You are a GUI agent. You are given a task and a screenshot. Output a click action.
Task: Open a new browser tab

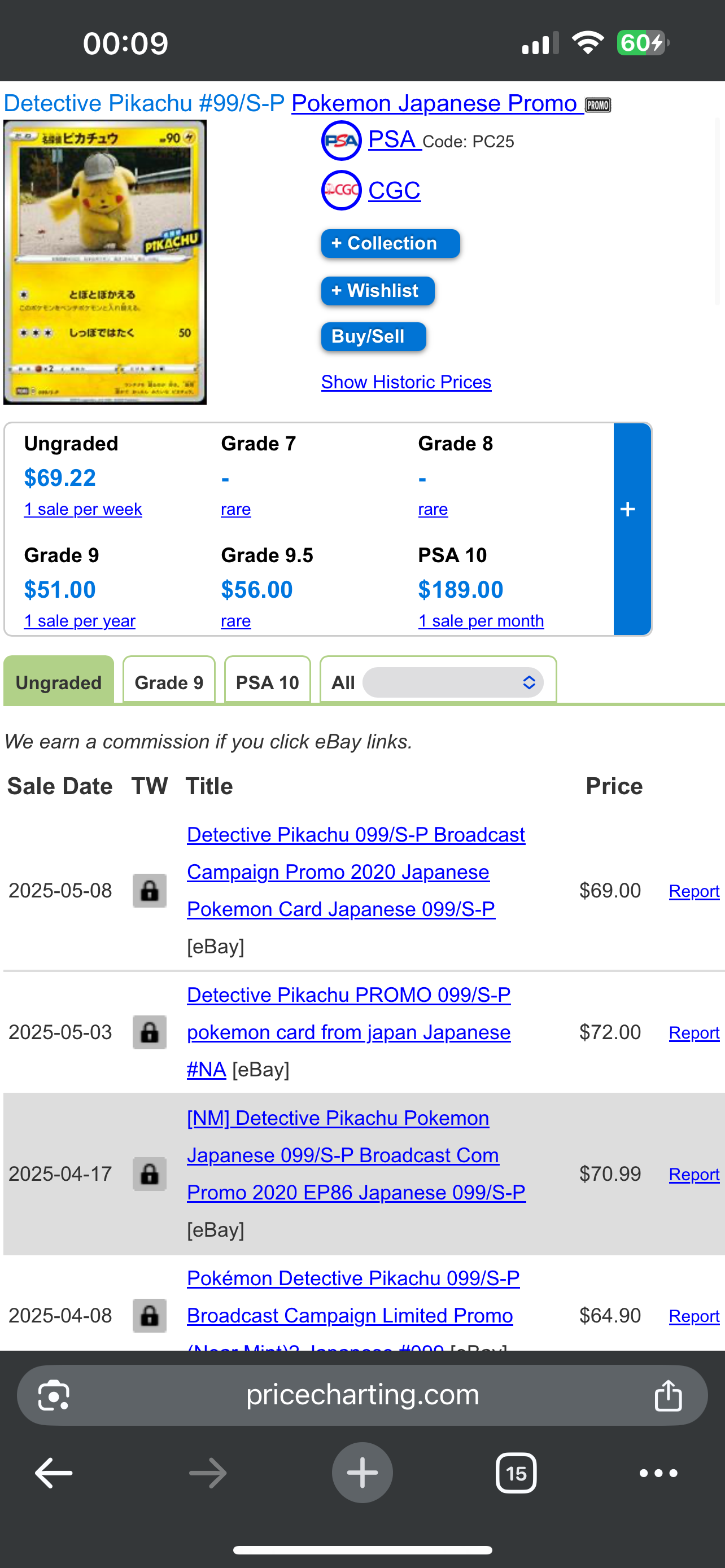[x=362, y=1473]
